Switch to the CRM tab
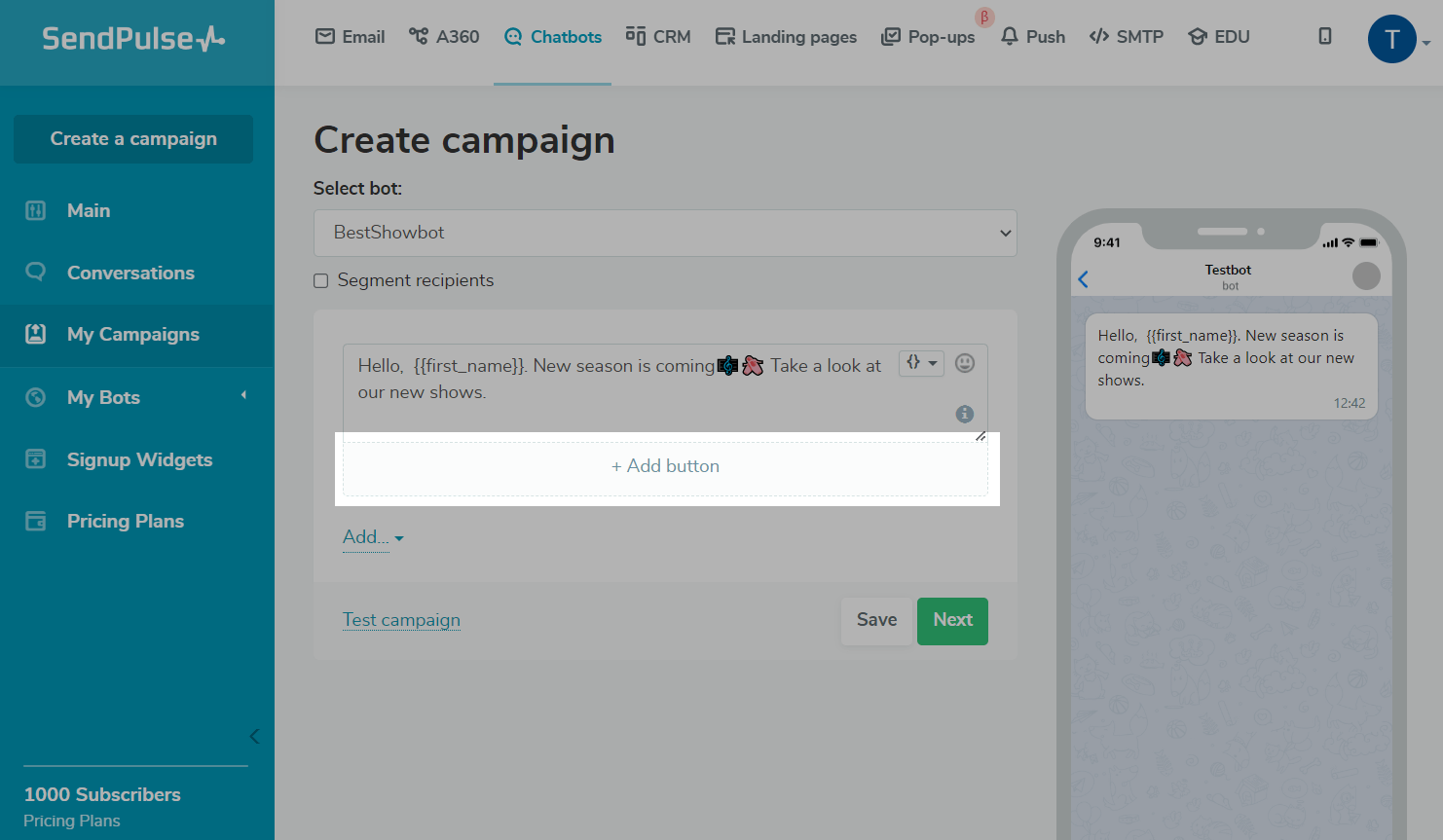Viewport: 1443px width, 840px height. tap(658, 37)
